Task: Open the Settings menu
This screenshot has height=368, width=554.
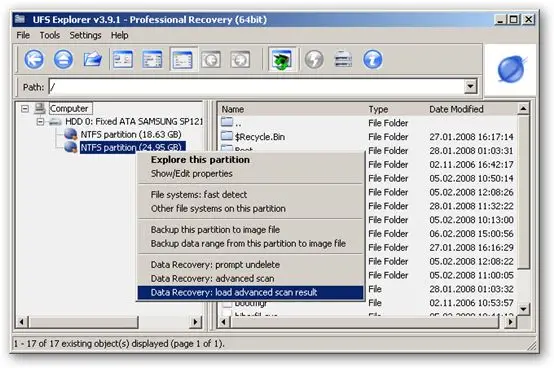Action: click(86, 35)
